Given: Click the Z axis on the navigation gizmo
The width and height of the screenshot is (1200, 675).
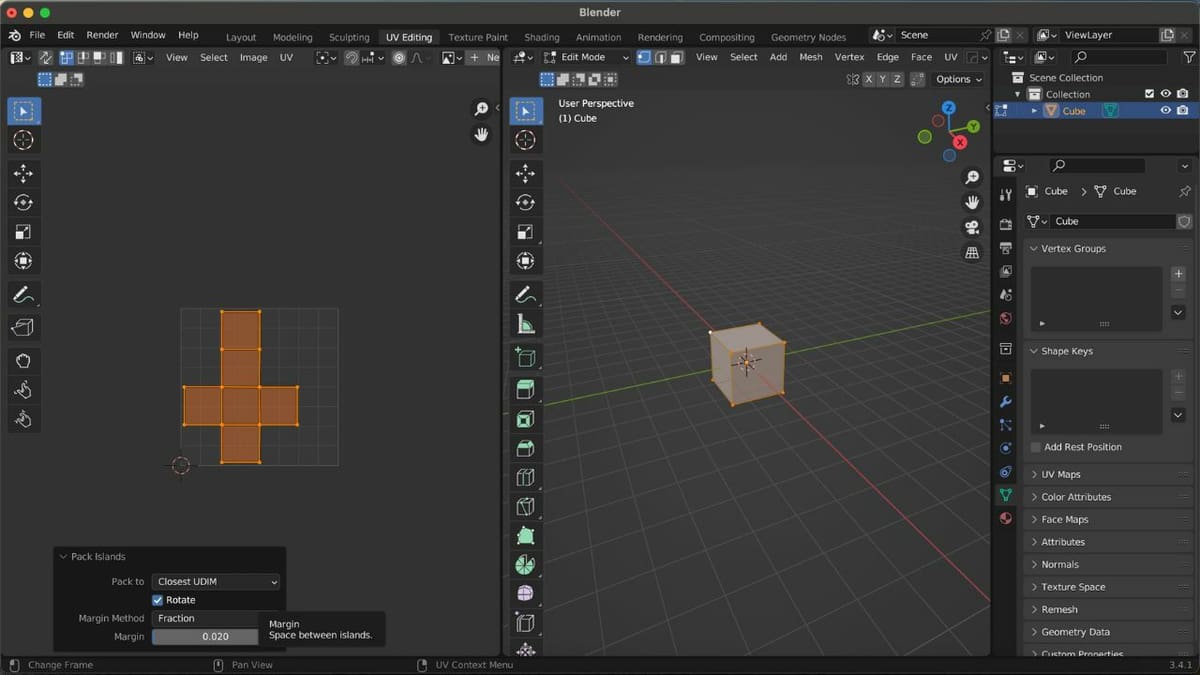Looking at the screenshot, I should (948, 107).
